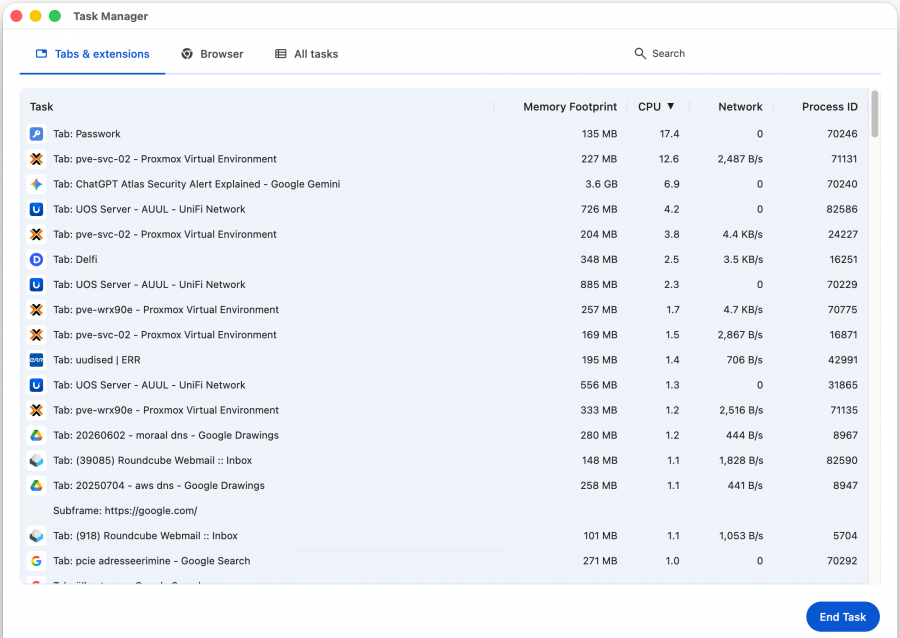Click the '885 MB' memory value
Image resolution: width=900 pixels, height=638 pixels.
[599, 285]
